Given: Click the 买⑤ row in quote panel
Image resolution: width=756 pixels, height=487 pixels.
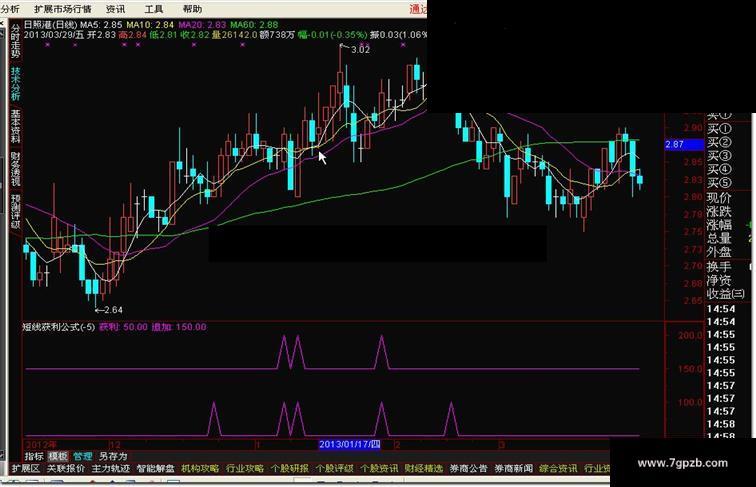Looking at the screenshot, I should tap(719, 183).
